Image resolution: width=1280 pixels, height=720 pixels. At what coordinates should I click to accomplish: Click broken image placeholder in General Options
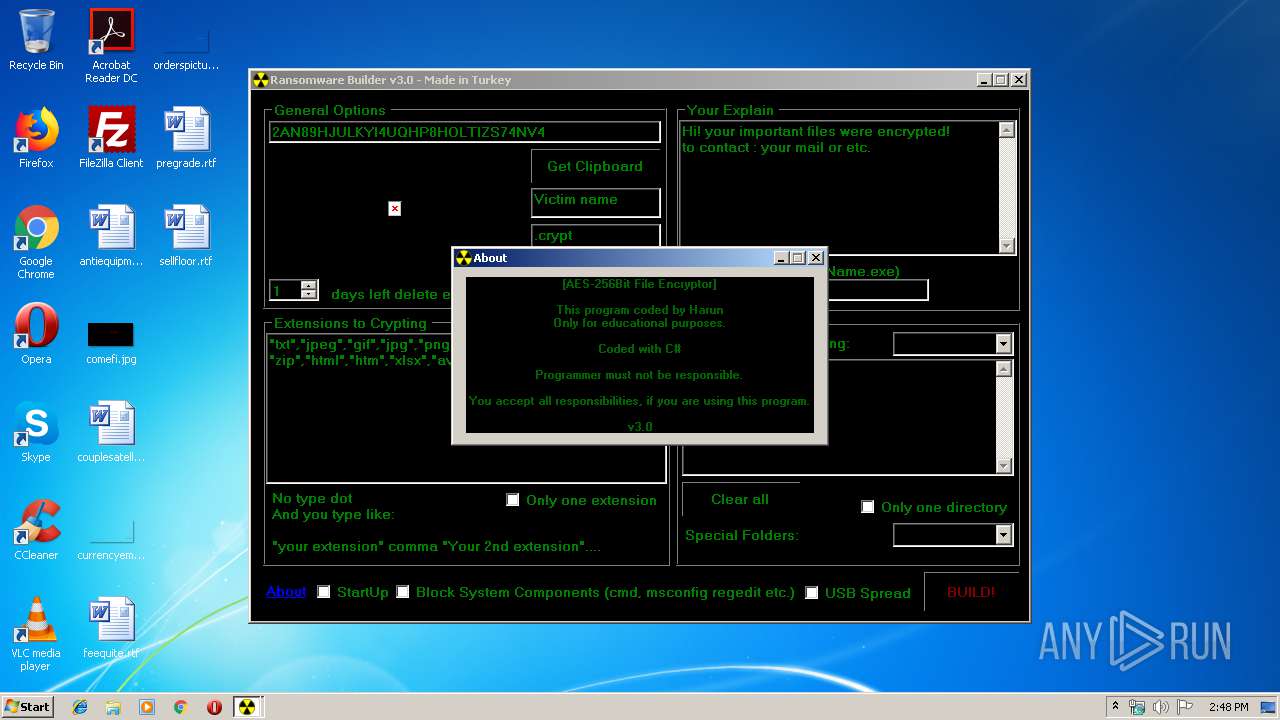pyautogui.click(x=395, y=208)
